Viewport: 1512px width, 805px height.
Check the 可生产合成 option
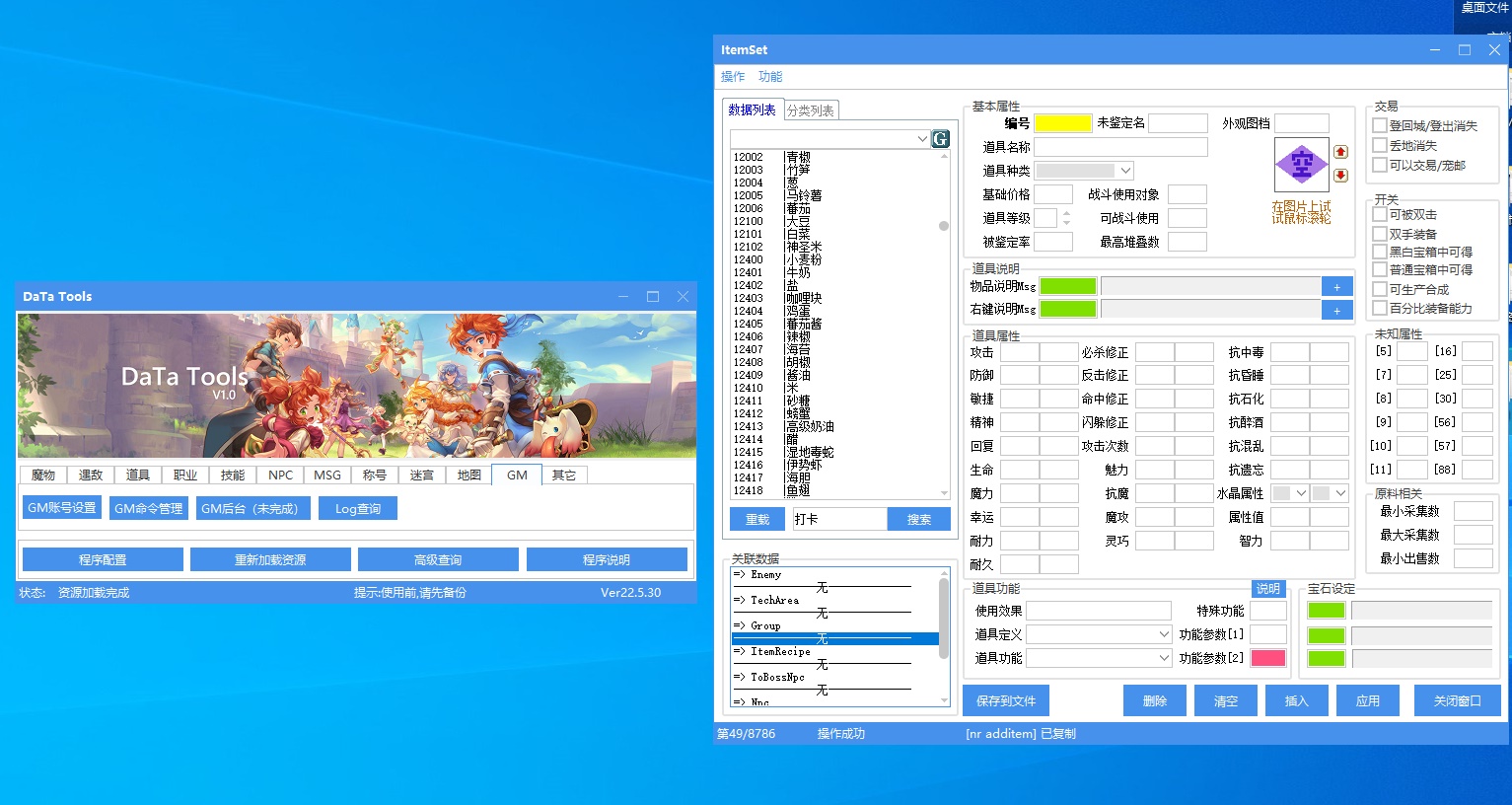tap(1380, 289)
